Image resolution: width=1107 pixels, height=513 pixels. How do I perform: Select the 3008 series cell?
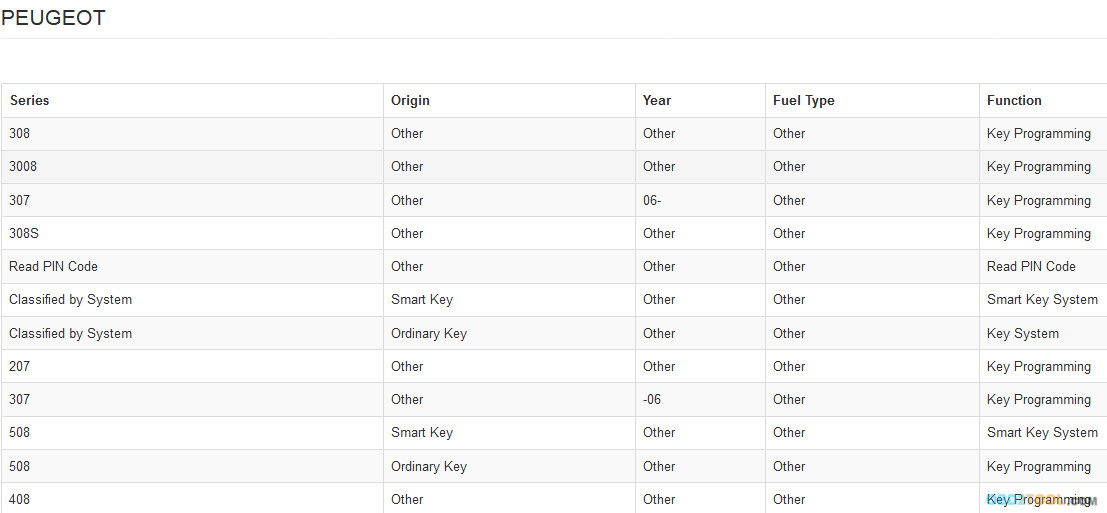(x=192, y=167)
